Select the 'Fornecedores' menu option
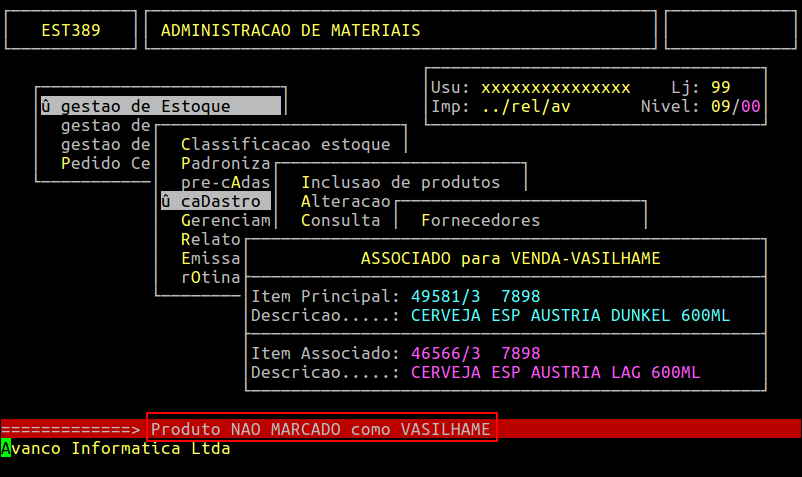The height and width of the screenshot is (477, 802). 480,220
